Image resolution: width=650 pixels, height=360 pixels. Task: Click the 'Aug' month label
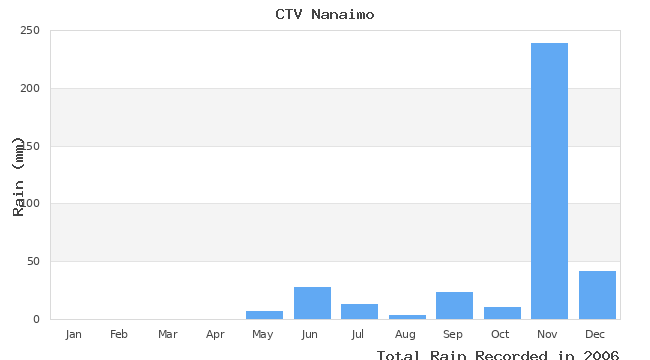pos(405,334)
